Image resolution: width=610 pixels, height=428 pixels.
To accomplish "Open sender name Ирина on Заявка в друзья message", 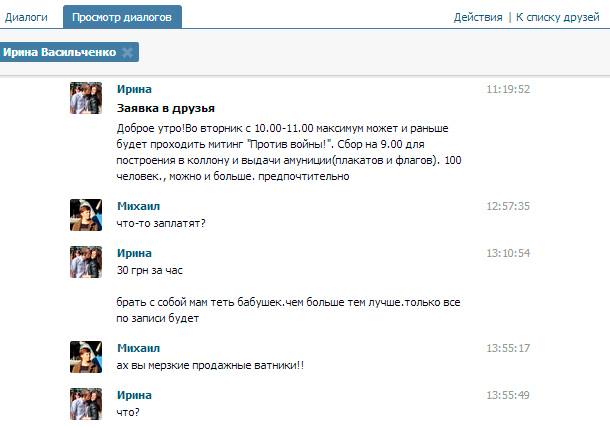I will point(134,89).
